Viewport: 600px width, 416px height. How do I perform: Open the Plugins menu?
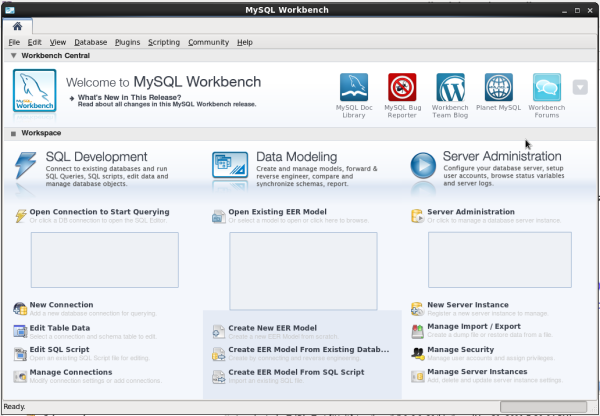127,43
